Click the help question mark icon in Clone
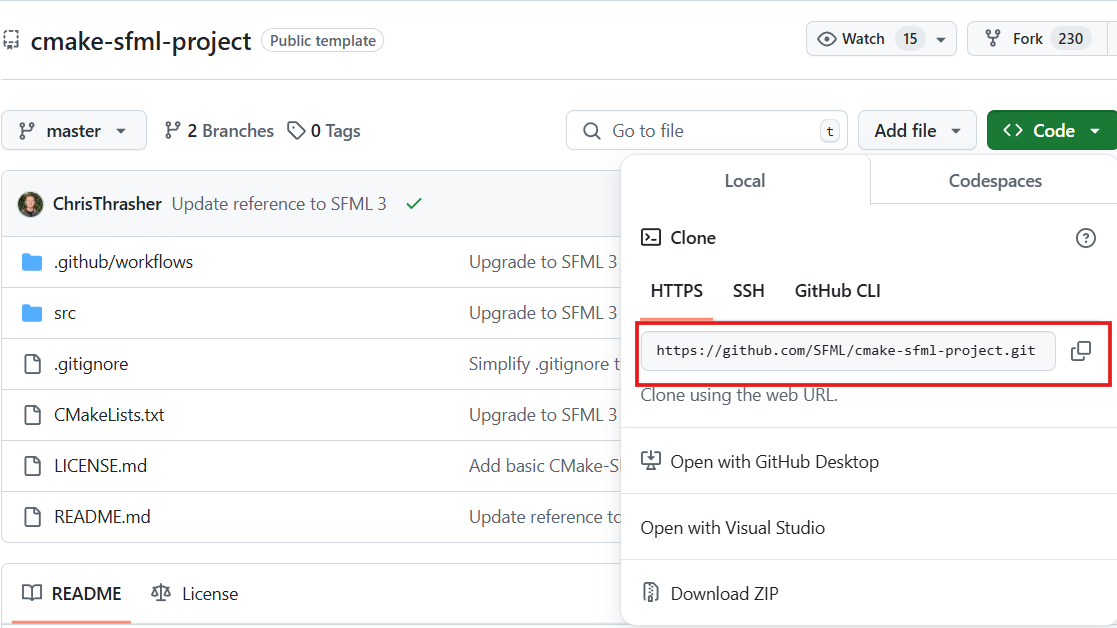Image resolution: width=1117 pixels, height=628 pixels. [1086, 238]
